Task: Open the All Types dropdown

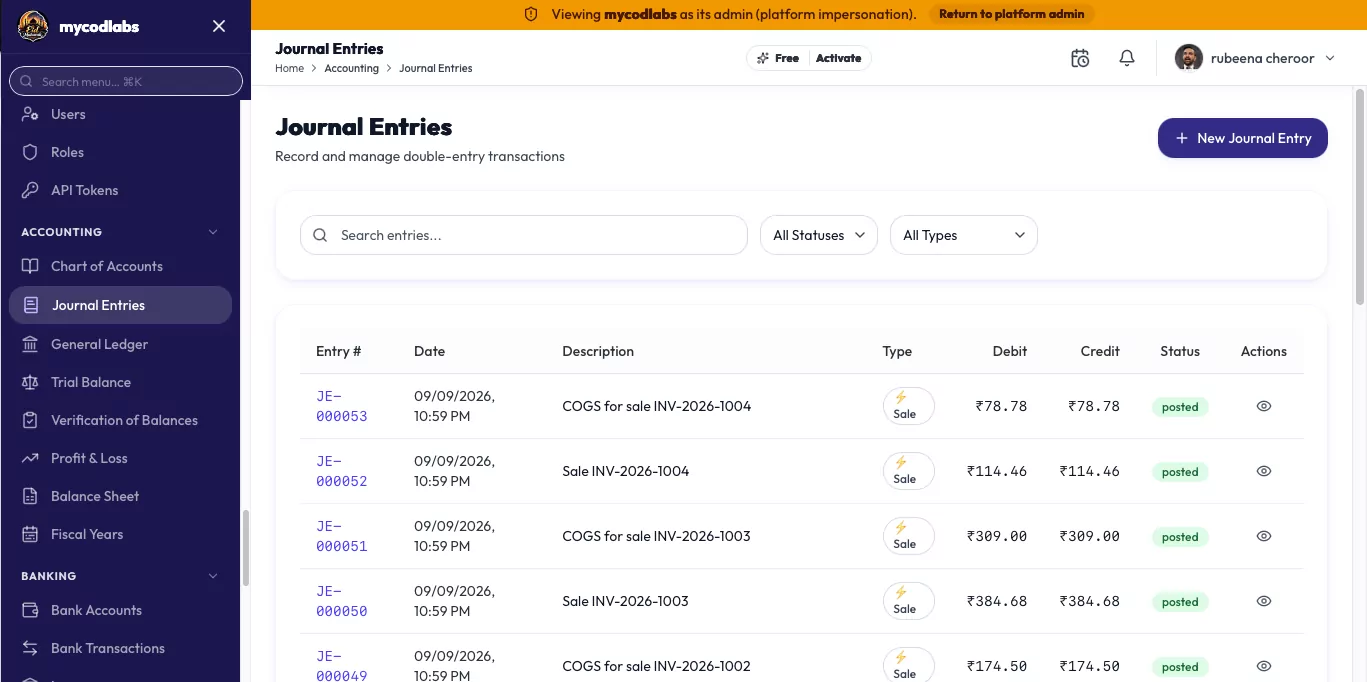Action: coord(964,235)
